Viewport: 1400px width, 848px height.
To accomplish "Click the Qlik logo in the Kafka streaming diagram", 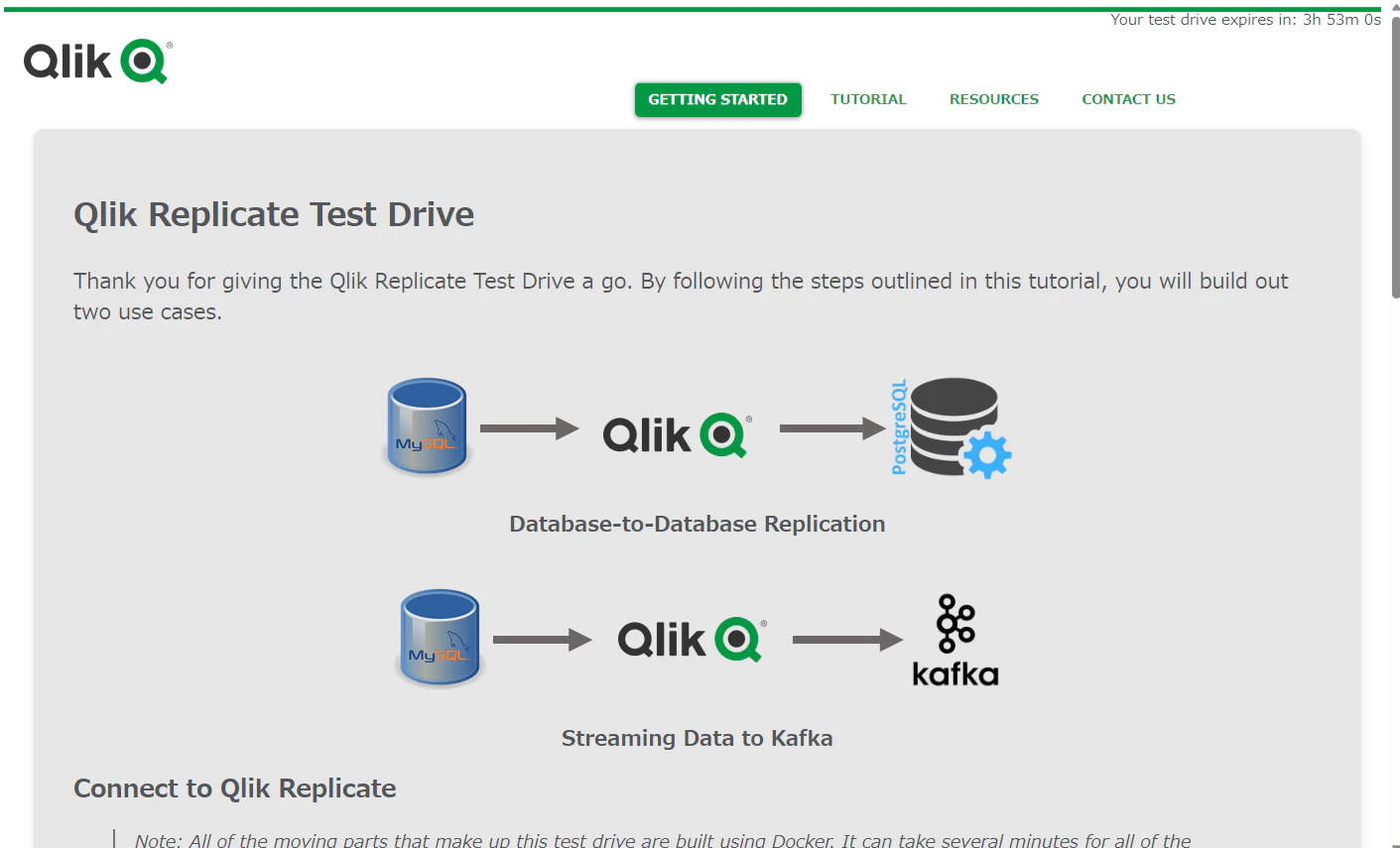I will 692,639.
